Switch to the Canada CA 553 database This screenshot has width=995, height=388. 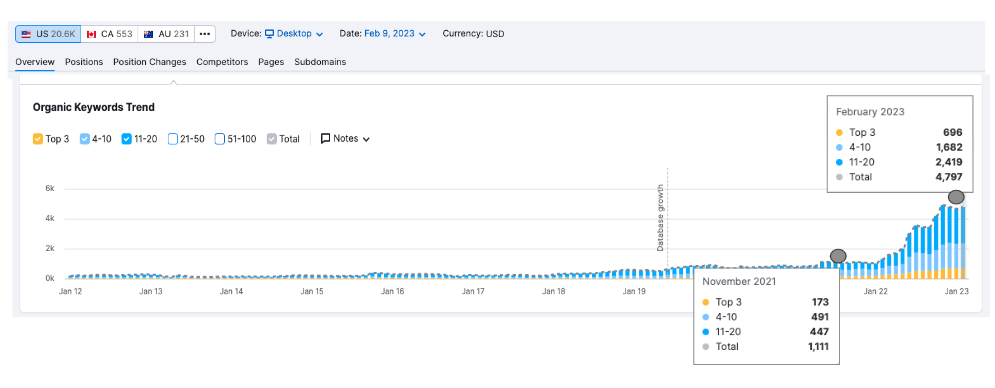point(109,34)
